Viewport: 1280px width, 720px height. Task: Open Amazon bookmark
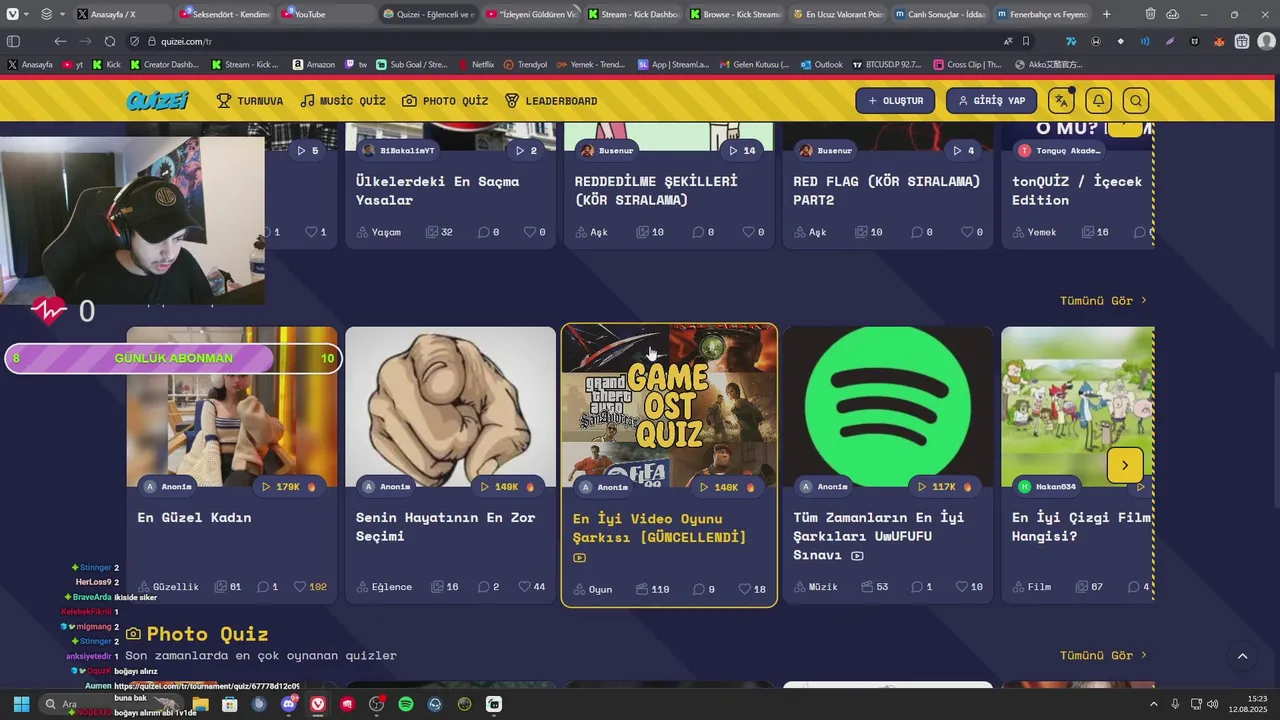pos(314,64)
